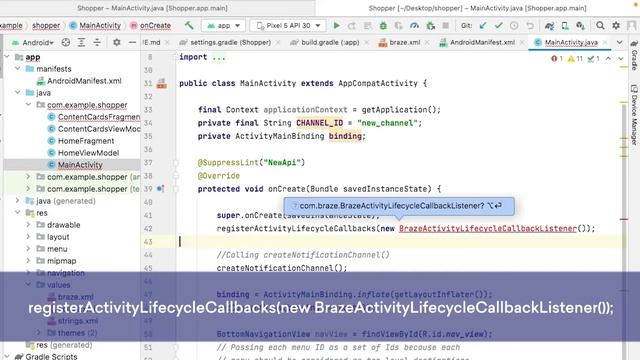Open the Device Manager toolbar icon
640x360 pixels.
pyautogui.click(x=565, y=26)
